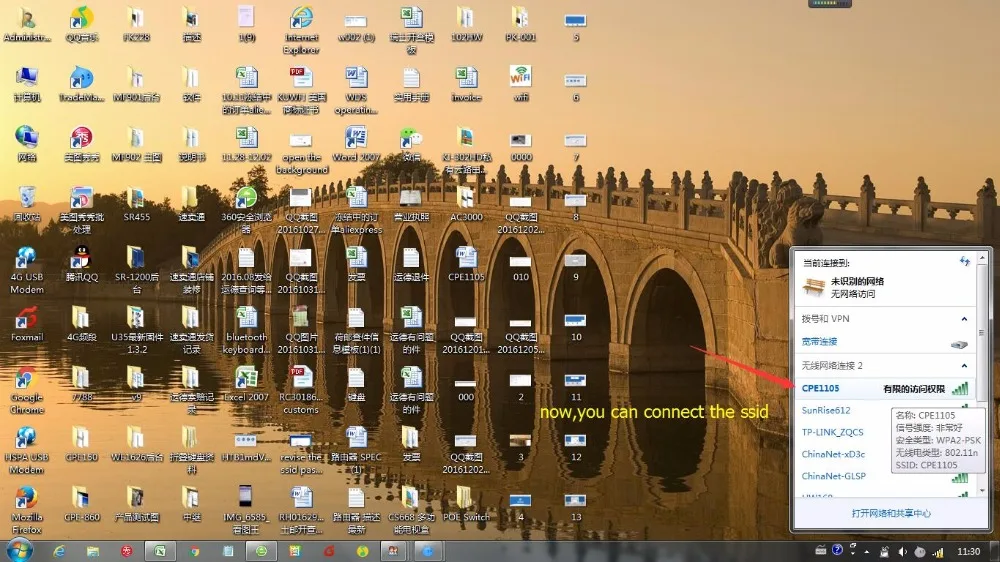Show hidden tray icons arrow
Viewport: 1000px width, 562px height.
tap(867, 552)
